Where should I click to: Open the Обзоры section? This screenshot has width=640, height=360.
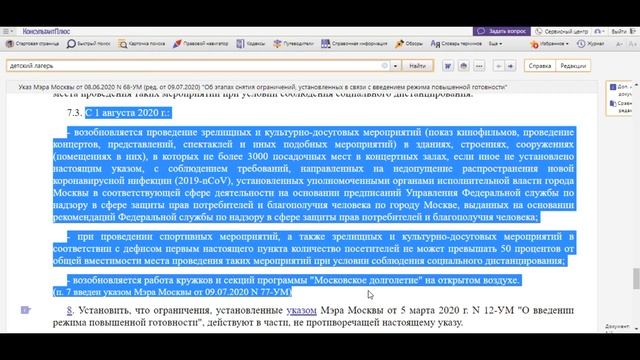click(409, 44)
